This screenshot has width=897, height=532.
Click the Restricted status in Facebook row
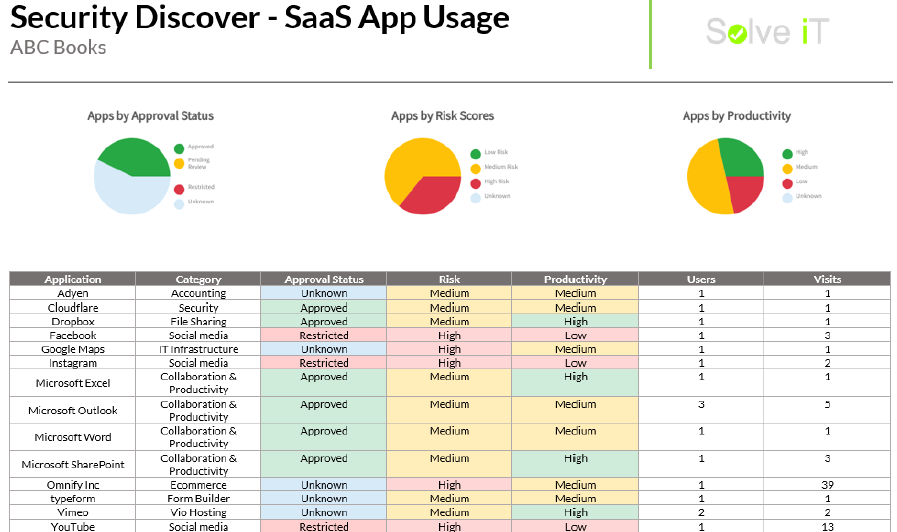pyautogui.click(x=324, y=335)
